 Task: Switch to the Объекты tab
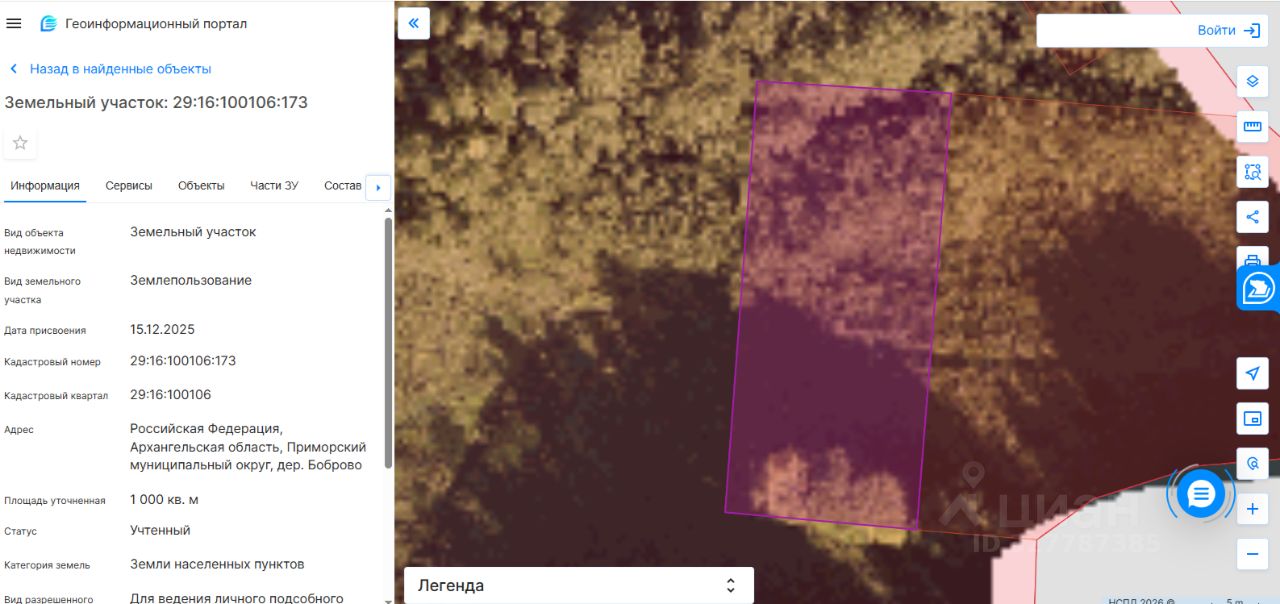(201, 186)
